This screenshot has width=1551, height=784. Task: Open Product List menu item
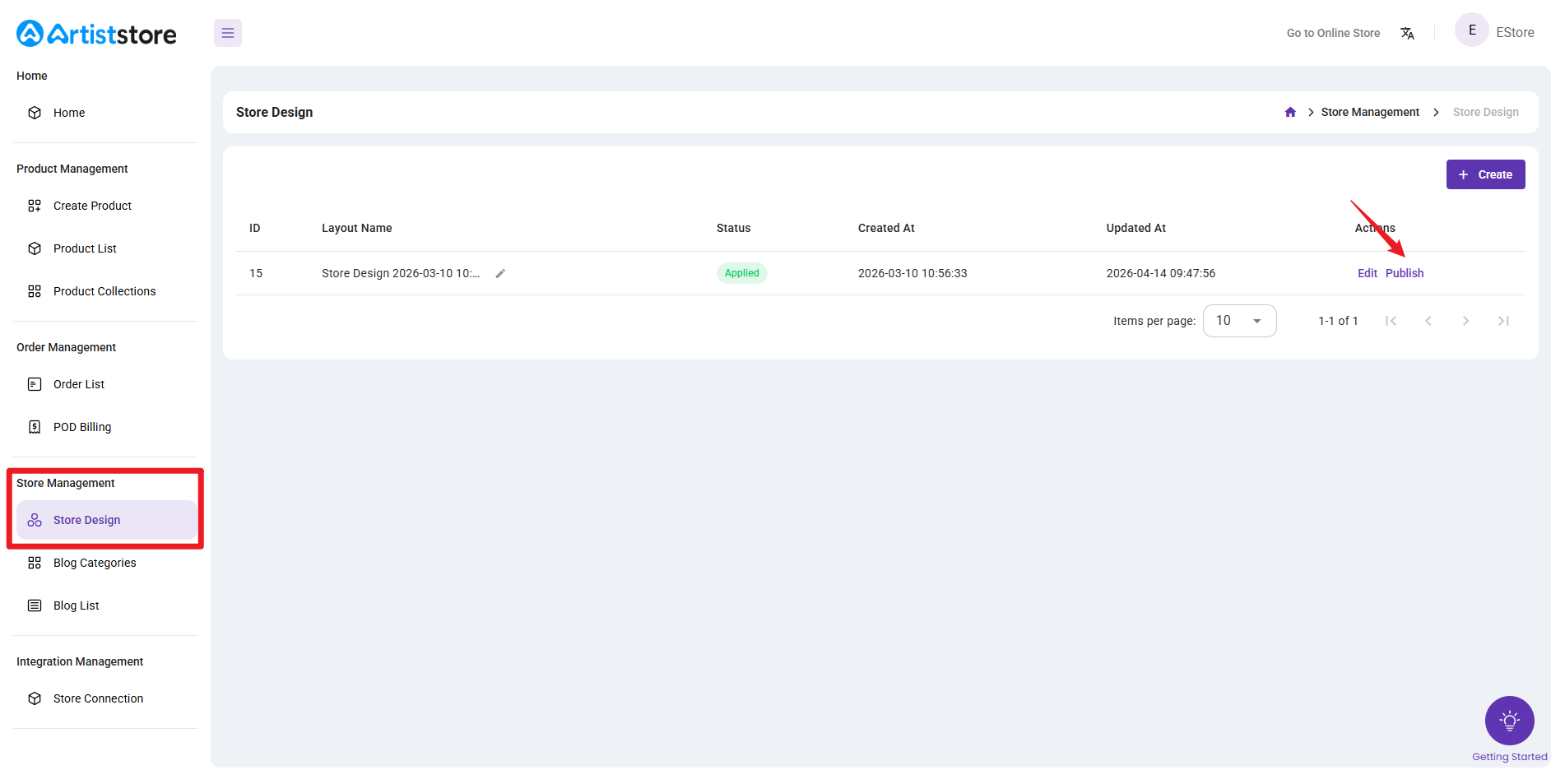[x=107, y=248]
